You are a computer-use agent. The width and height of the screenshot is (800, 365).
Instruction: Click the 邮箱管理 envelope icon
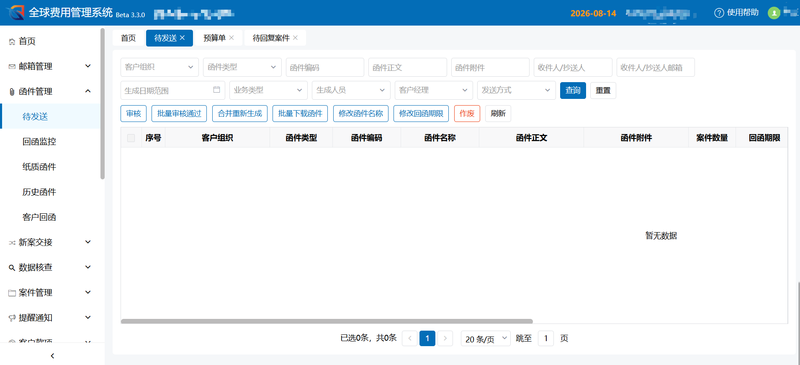[x=12, y=67]
